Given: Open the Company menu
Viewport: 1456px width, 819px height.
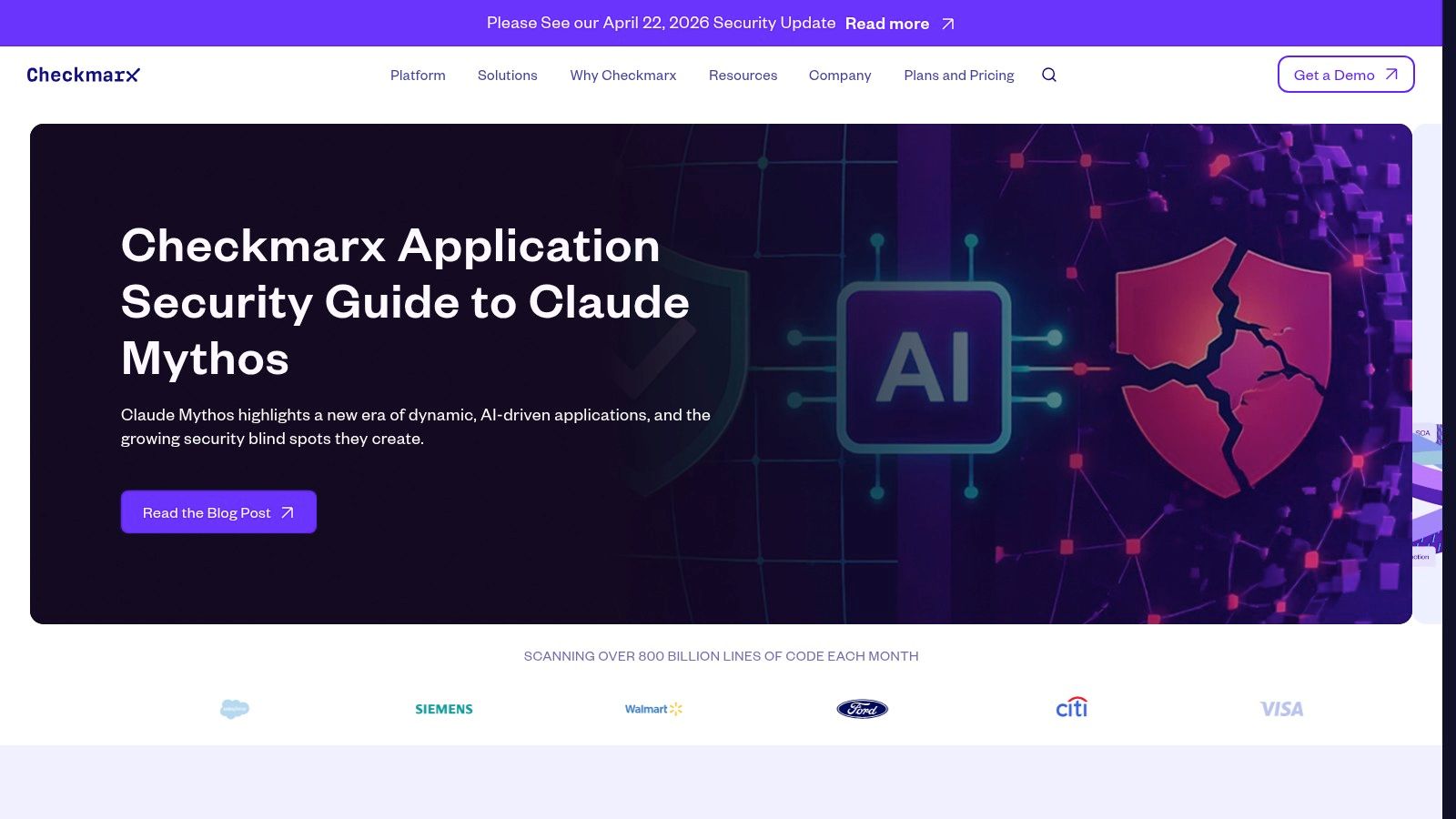Looking at the screenshot, I should pyautogui.click(x=840, y=75).
